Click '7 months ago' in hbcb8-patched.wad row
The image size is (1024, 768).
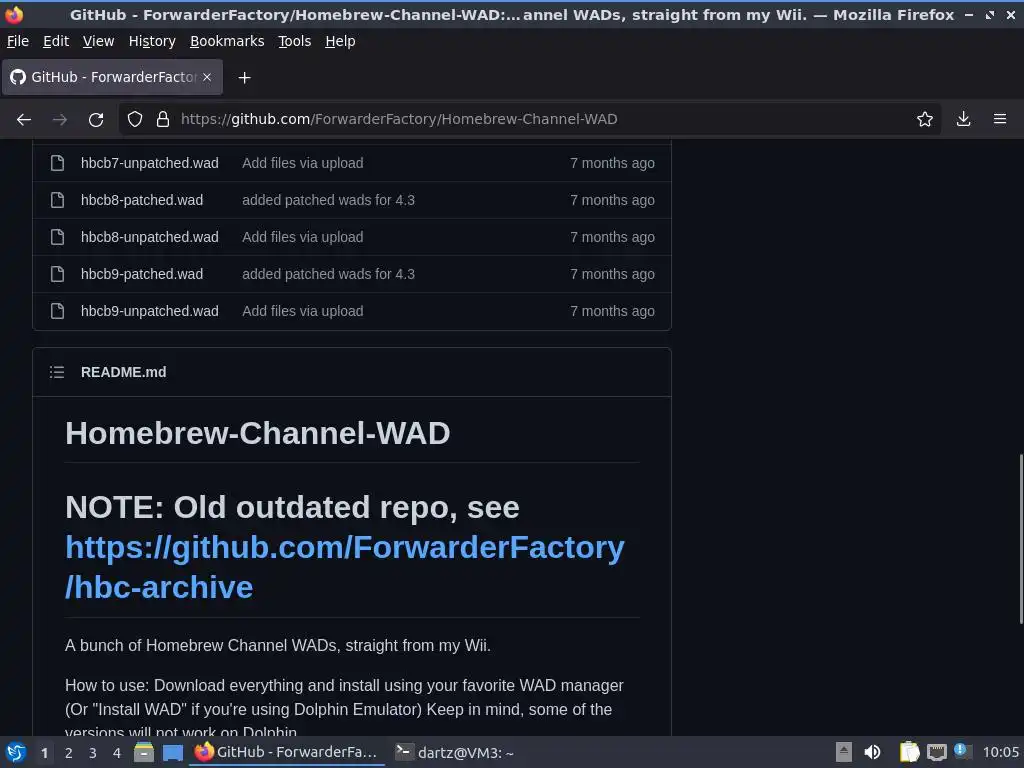coord(612,200)
